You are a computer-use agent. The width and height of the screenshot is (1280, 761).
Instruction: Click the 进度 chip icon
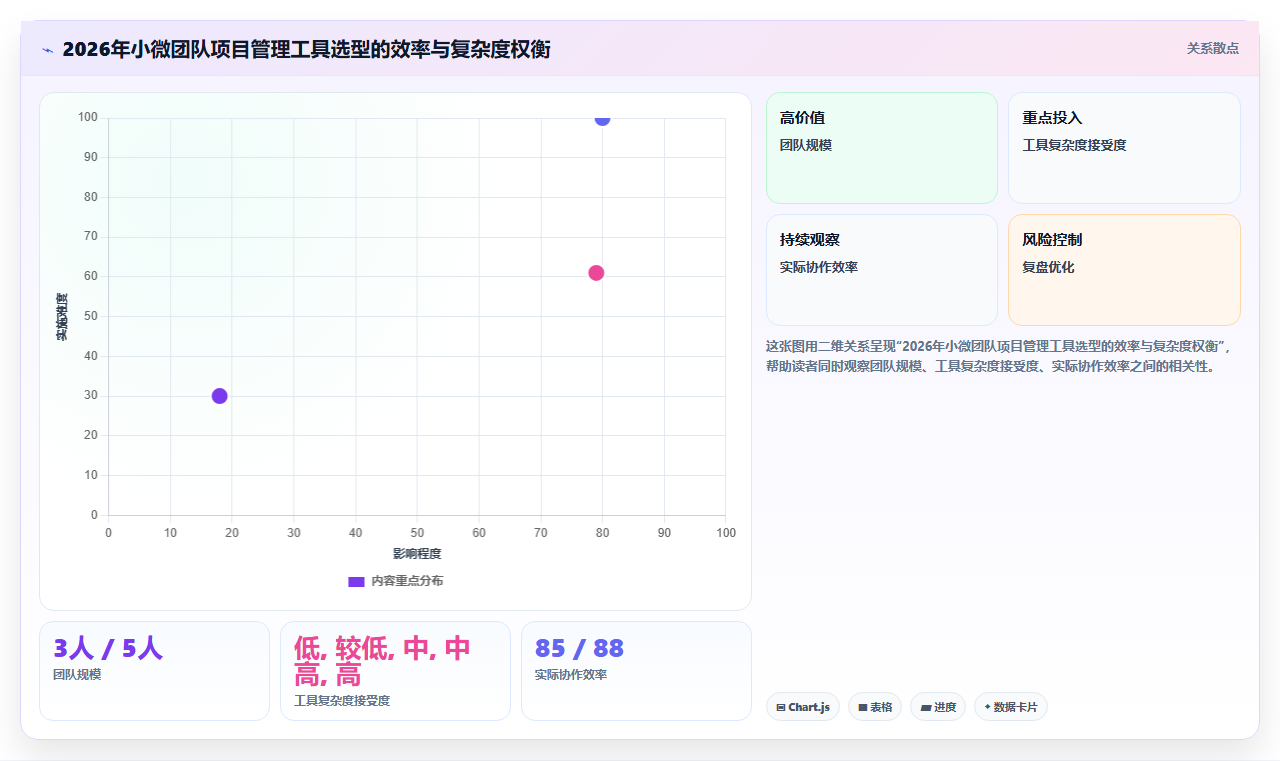925,707
